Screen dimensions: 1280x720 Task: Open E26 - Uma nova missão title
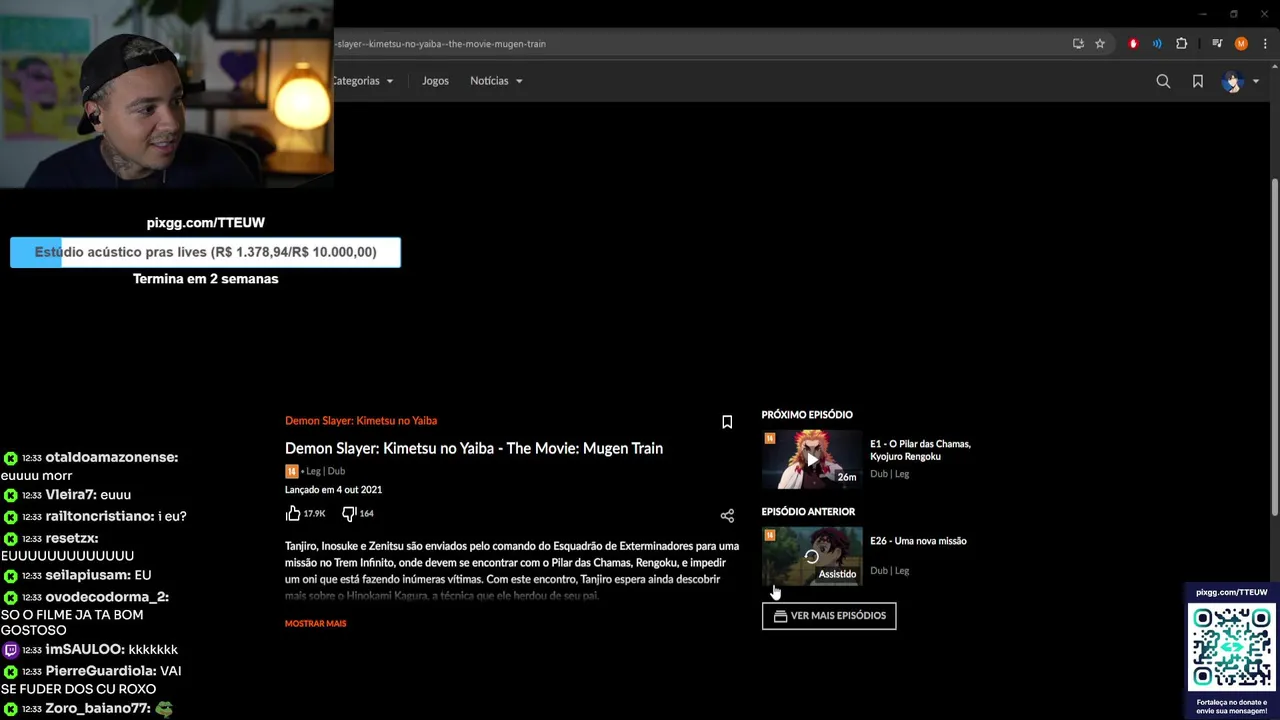pos(918,541)
